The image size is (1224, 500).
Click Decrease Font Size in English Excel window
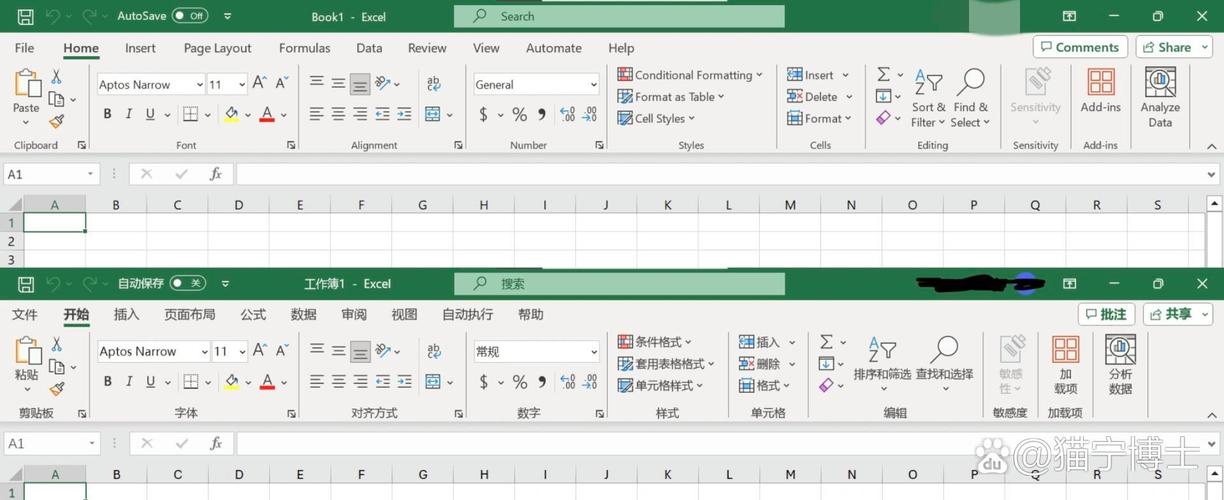click(x=281, y=84)
